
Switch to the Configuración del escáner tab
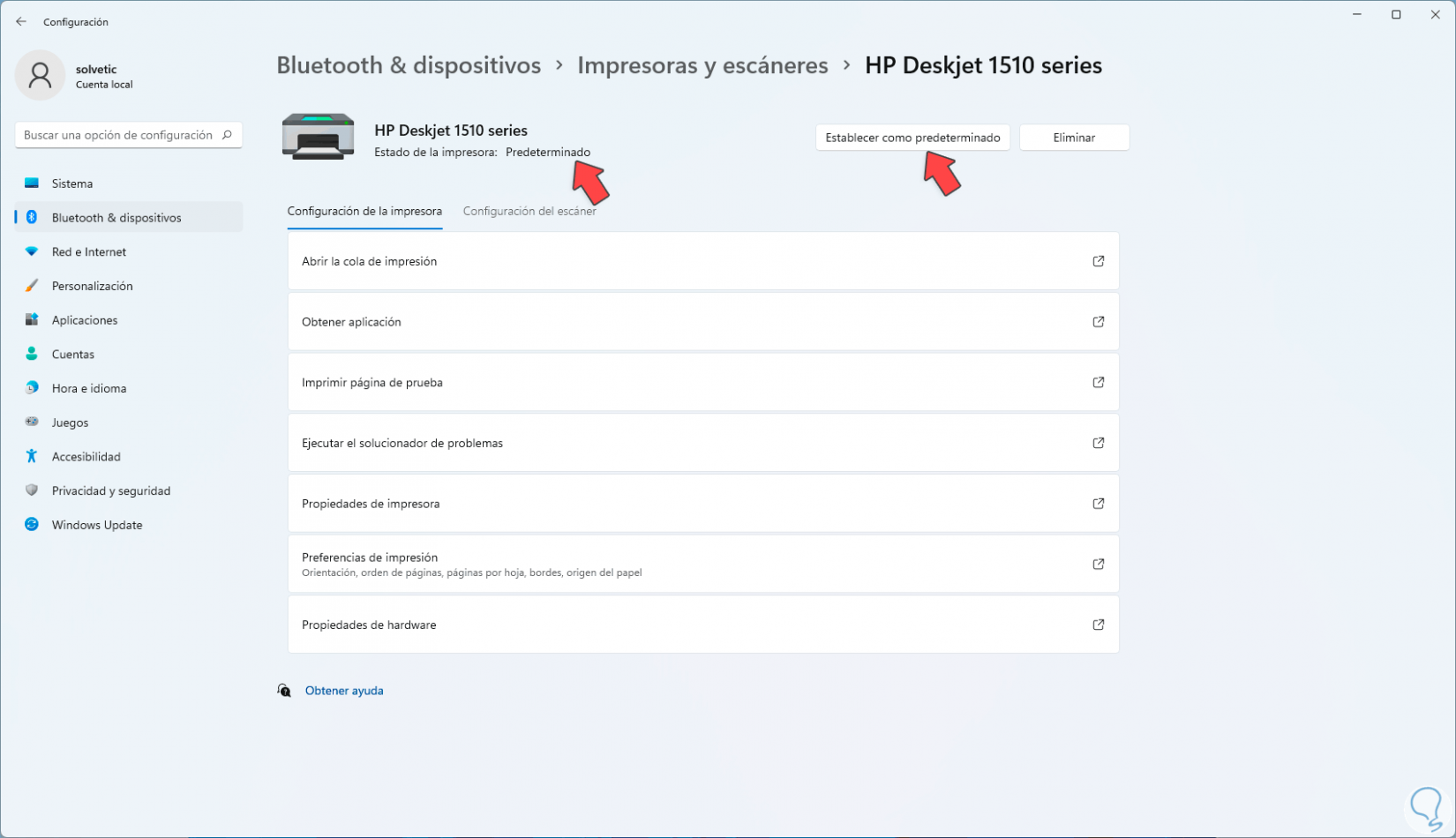pyautogui.click(x=529, y=212)
